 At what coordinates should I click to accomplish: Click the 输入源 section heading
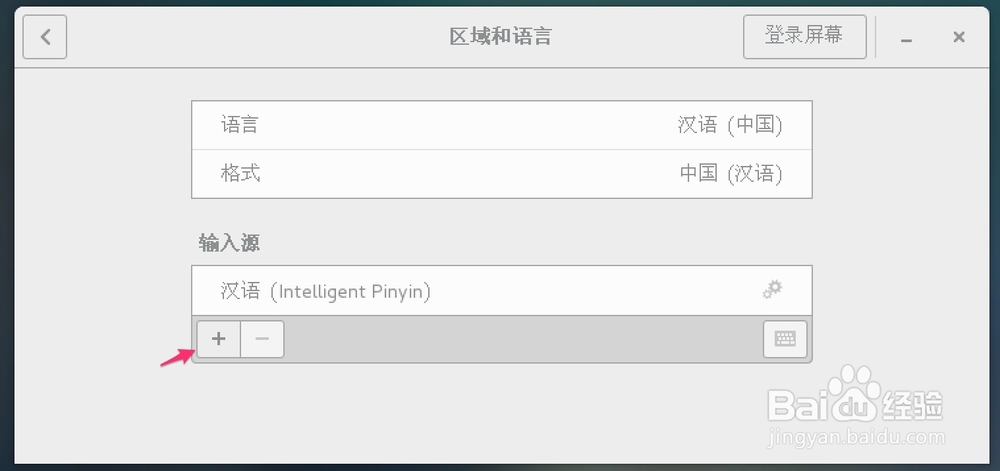pyautogui.click(x=229, y=242)
